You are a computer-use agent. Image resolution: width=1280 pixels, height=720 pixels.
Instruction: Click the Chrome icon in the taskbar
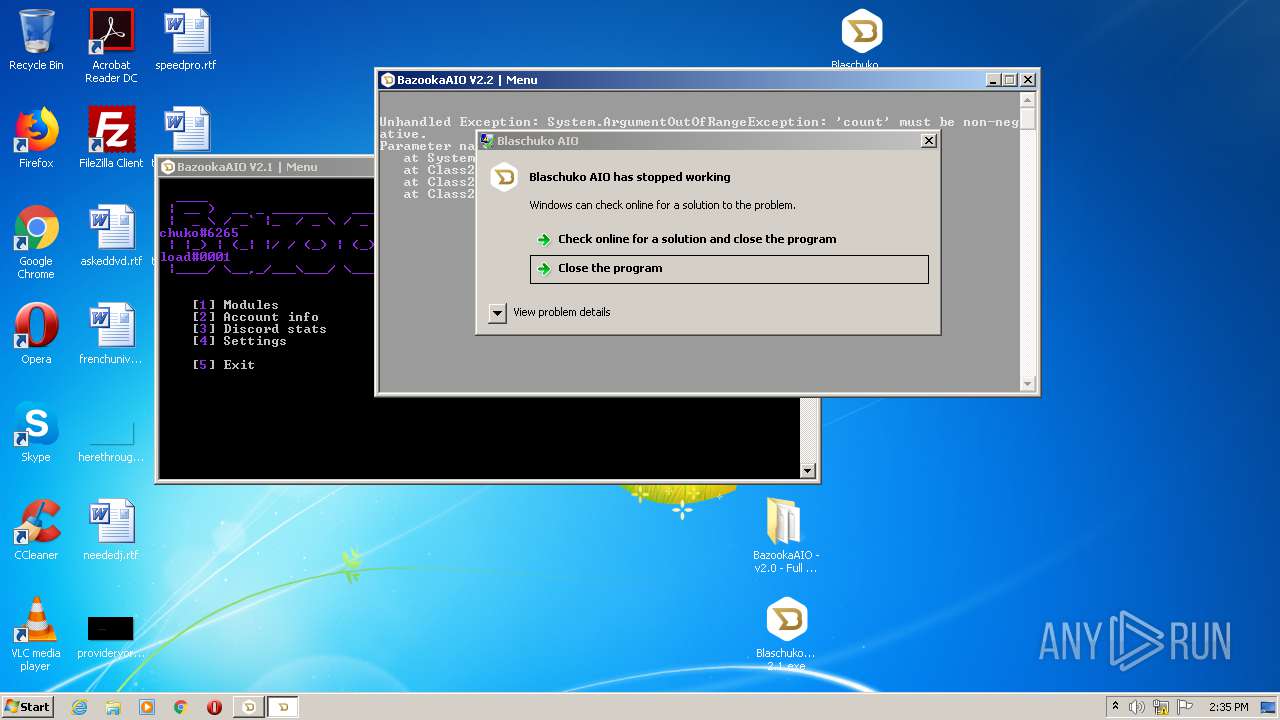pos(181,707)
